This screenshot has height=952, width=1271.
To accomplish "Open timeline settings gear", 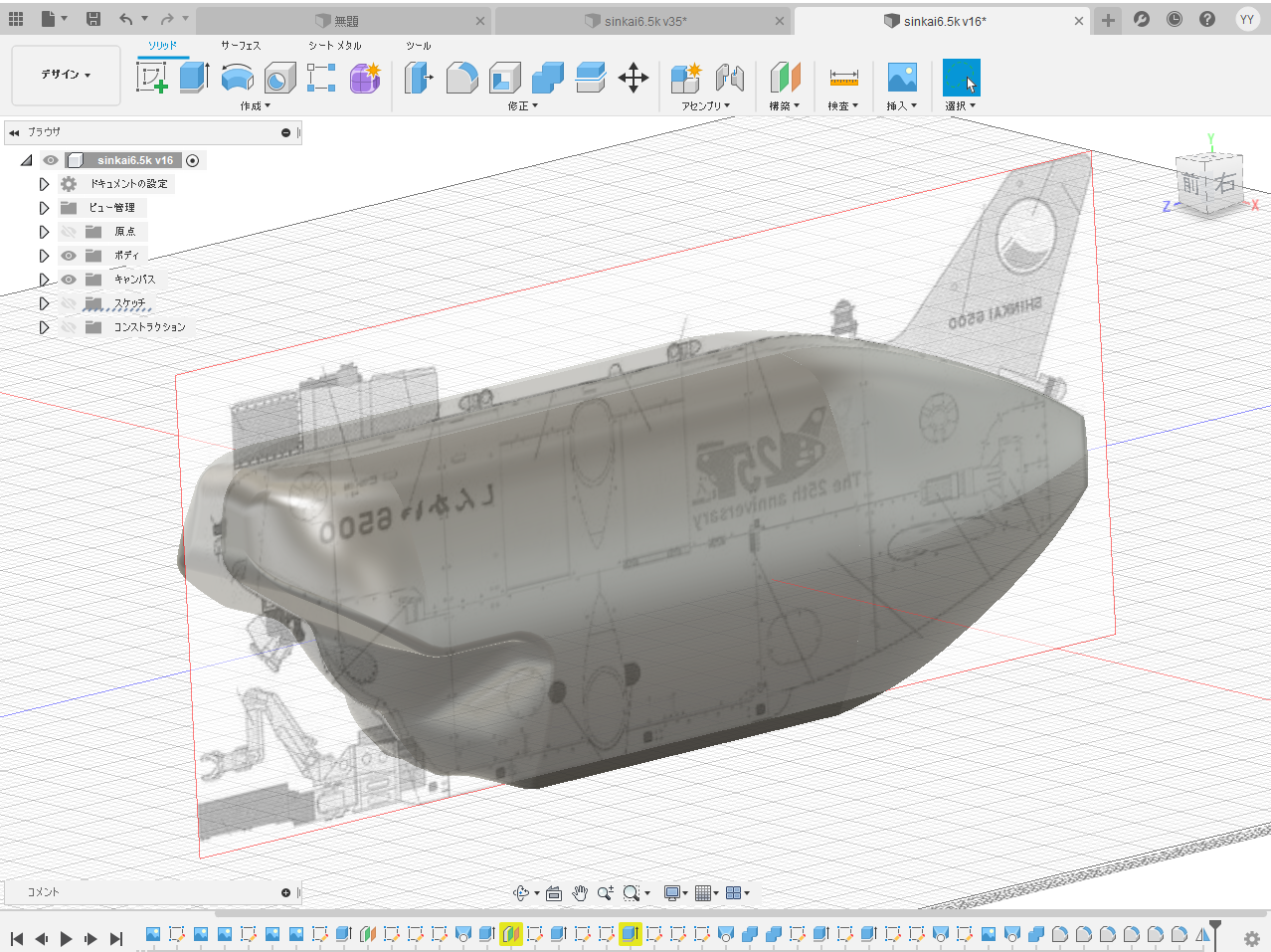I will [1251, 938].
